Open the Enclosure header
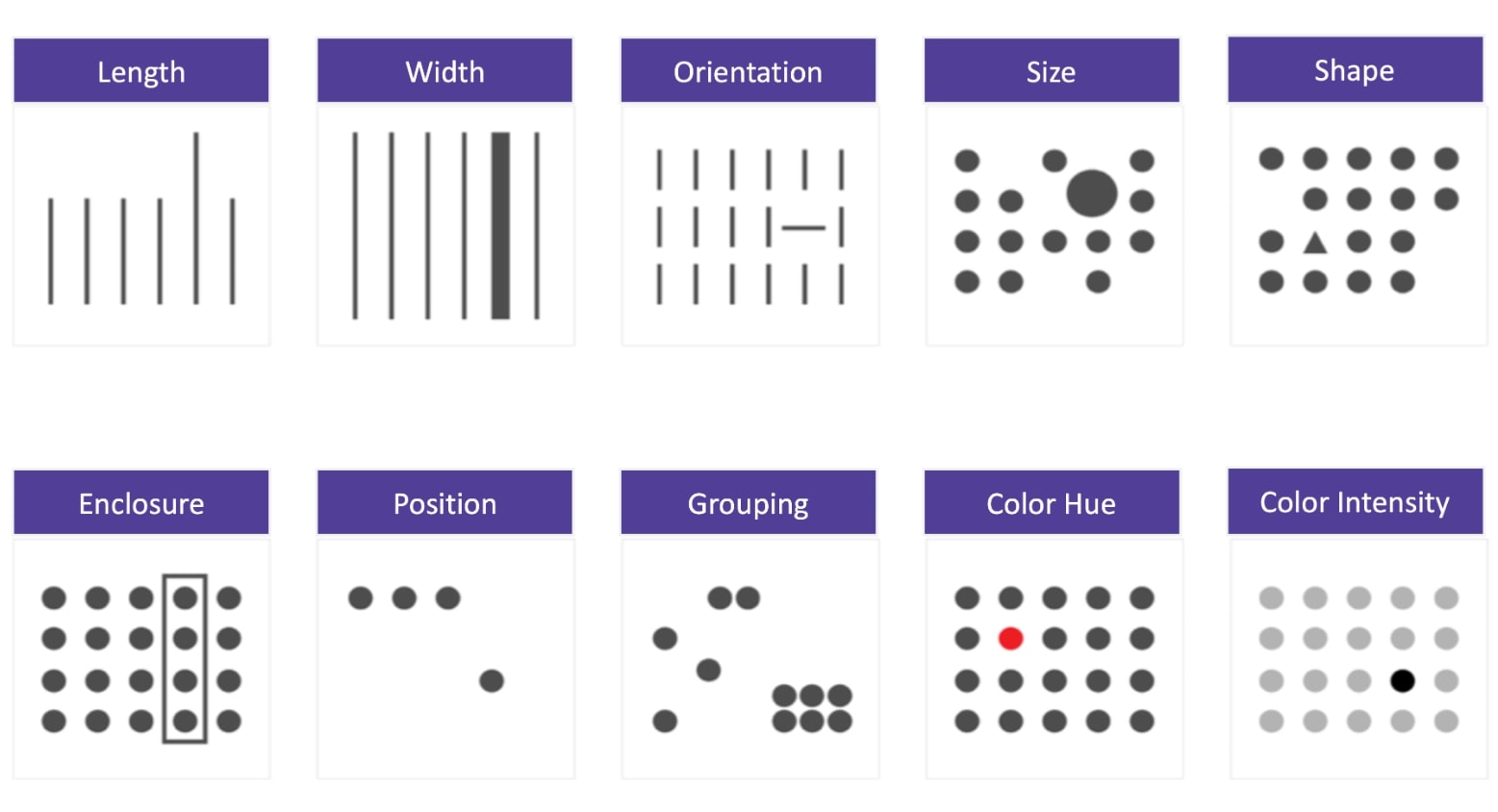The image size is (1498, 812). point(141,502)
